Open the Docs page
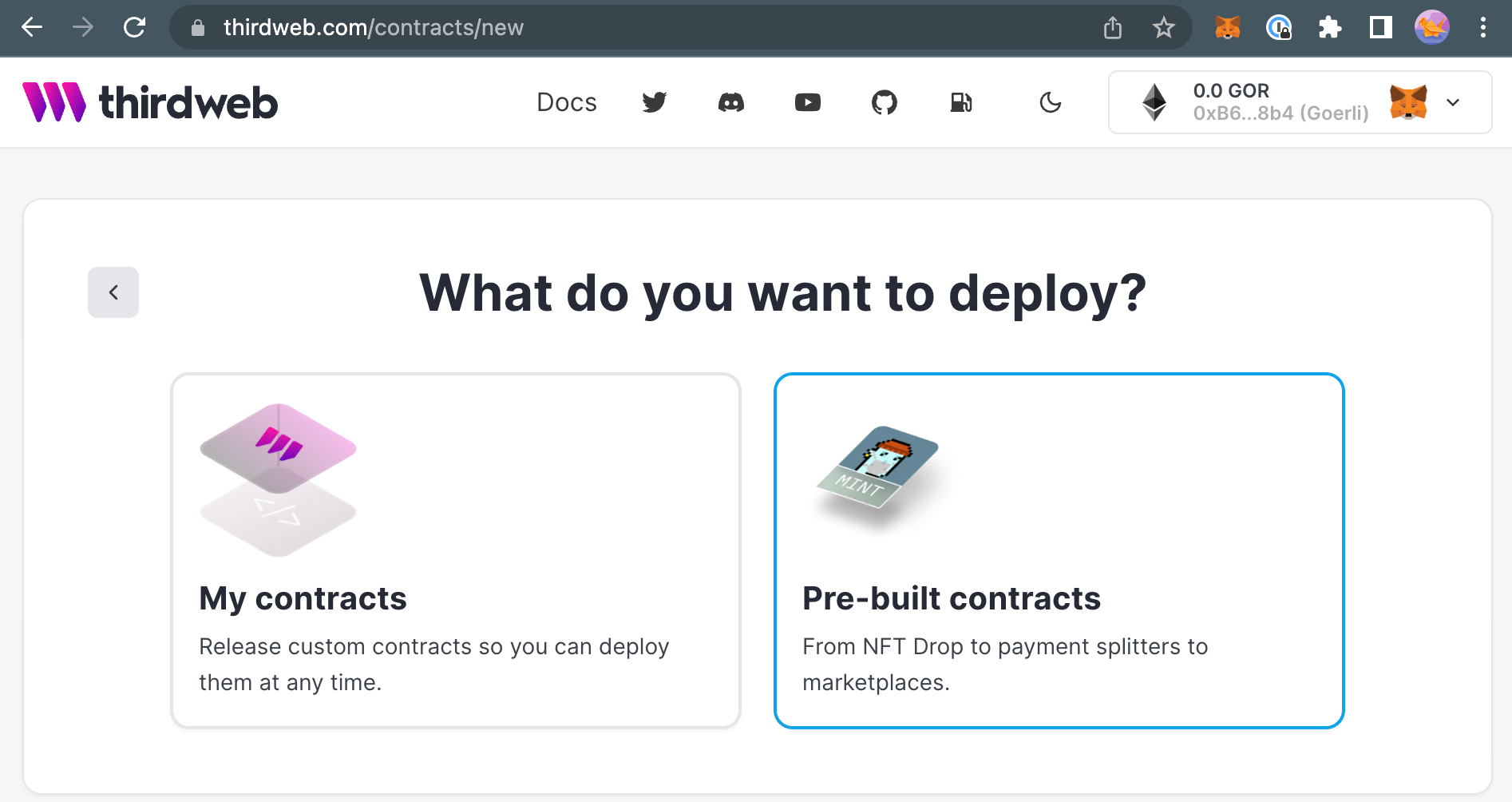This screenshot has height=802, width=1512. pyautogui.click(x=567, y=102)
